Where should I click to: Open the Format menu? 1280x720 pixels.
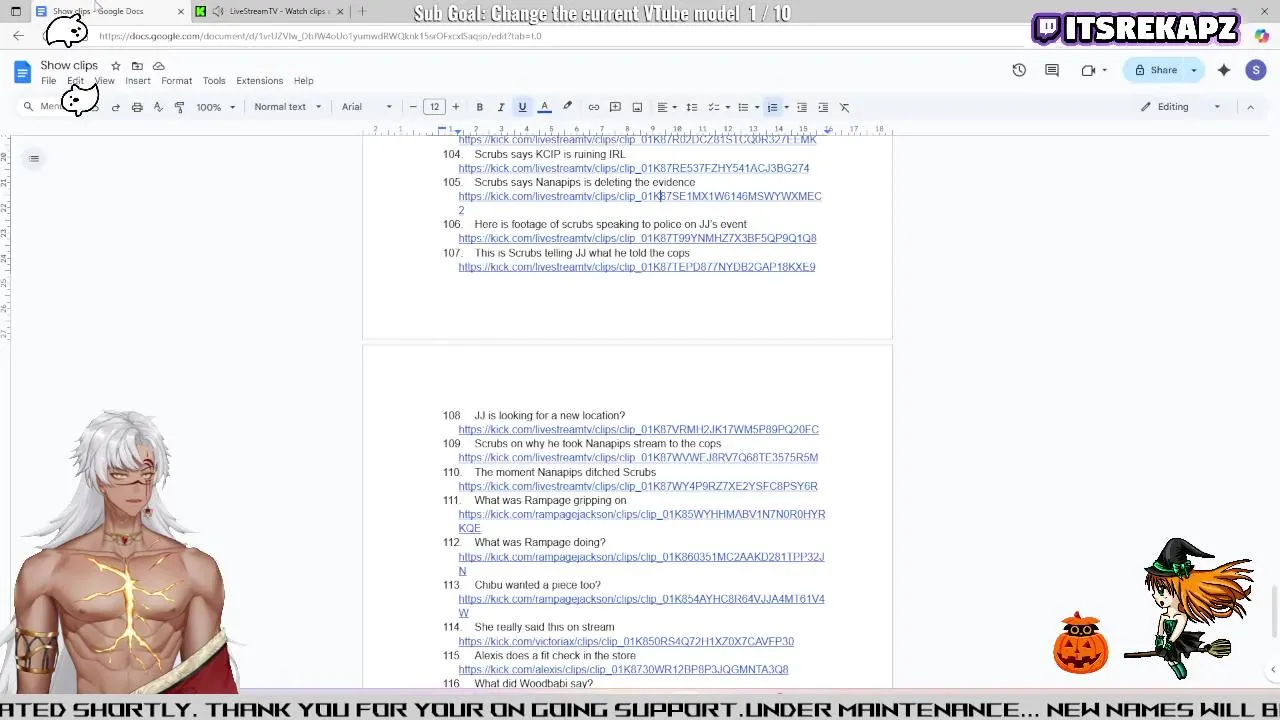click(176, 81)
